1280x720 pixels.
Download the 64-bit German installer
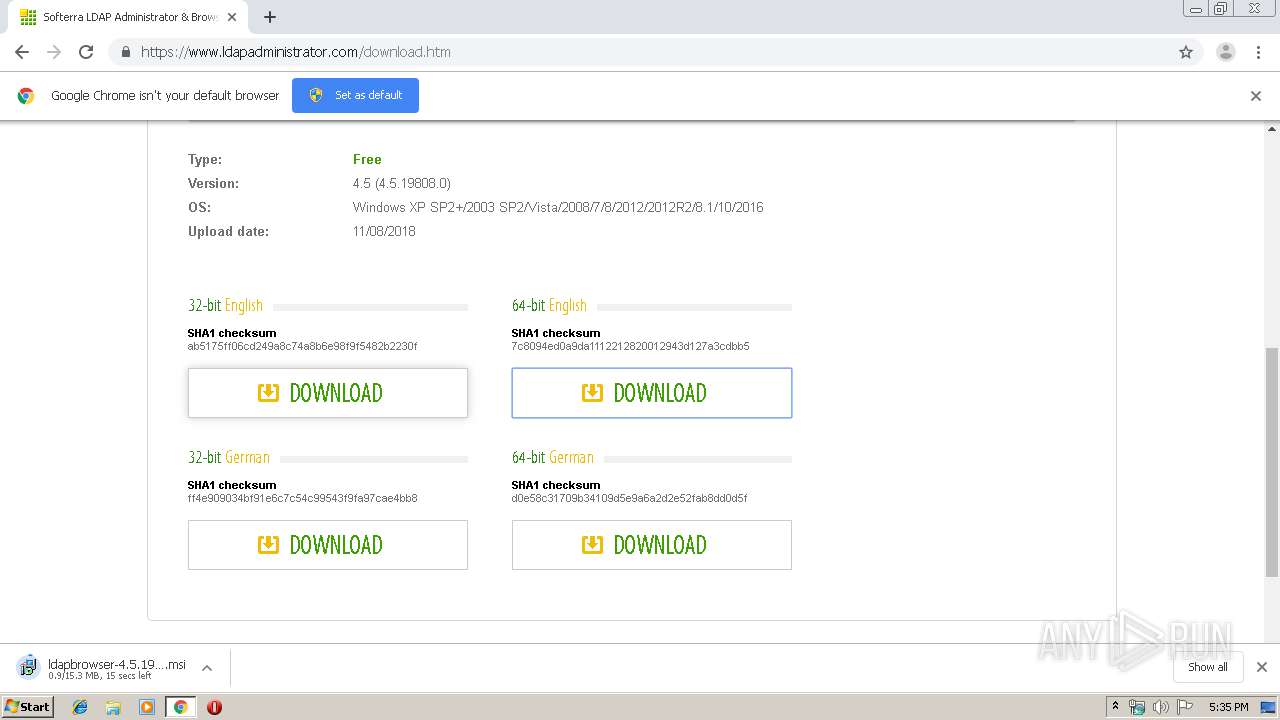652,545
